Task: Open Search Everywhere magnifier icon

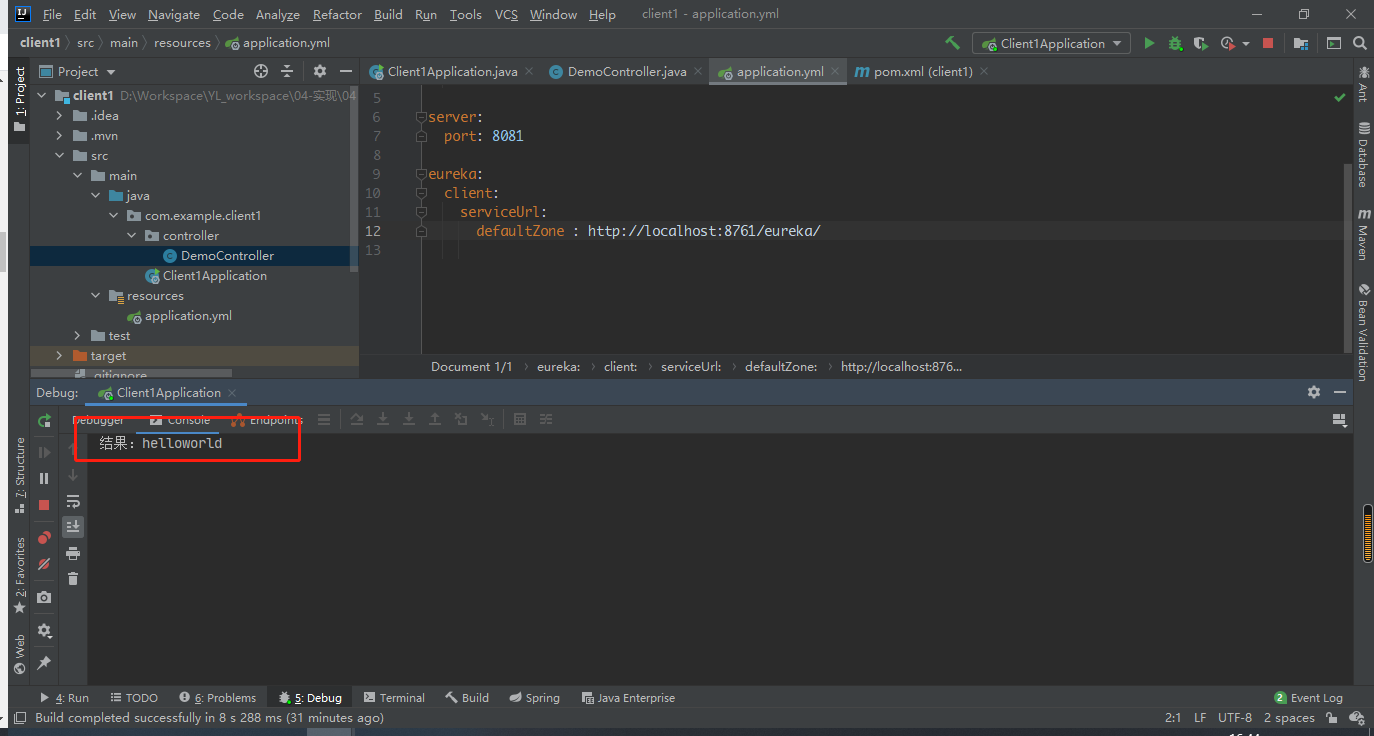Action: click(1359, 43)
